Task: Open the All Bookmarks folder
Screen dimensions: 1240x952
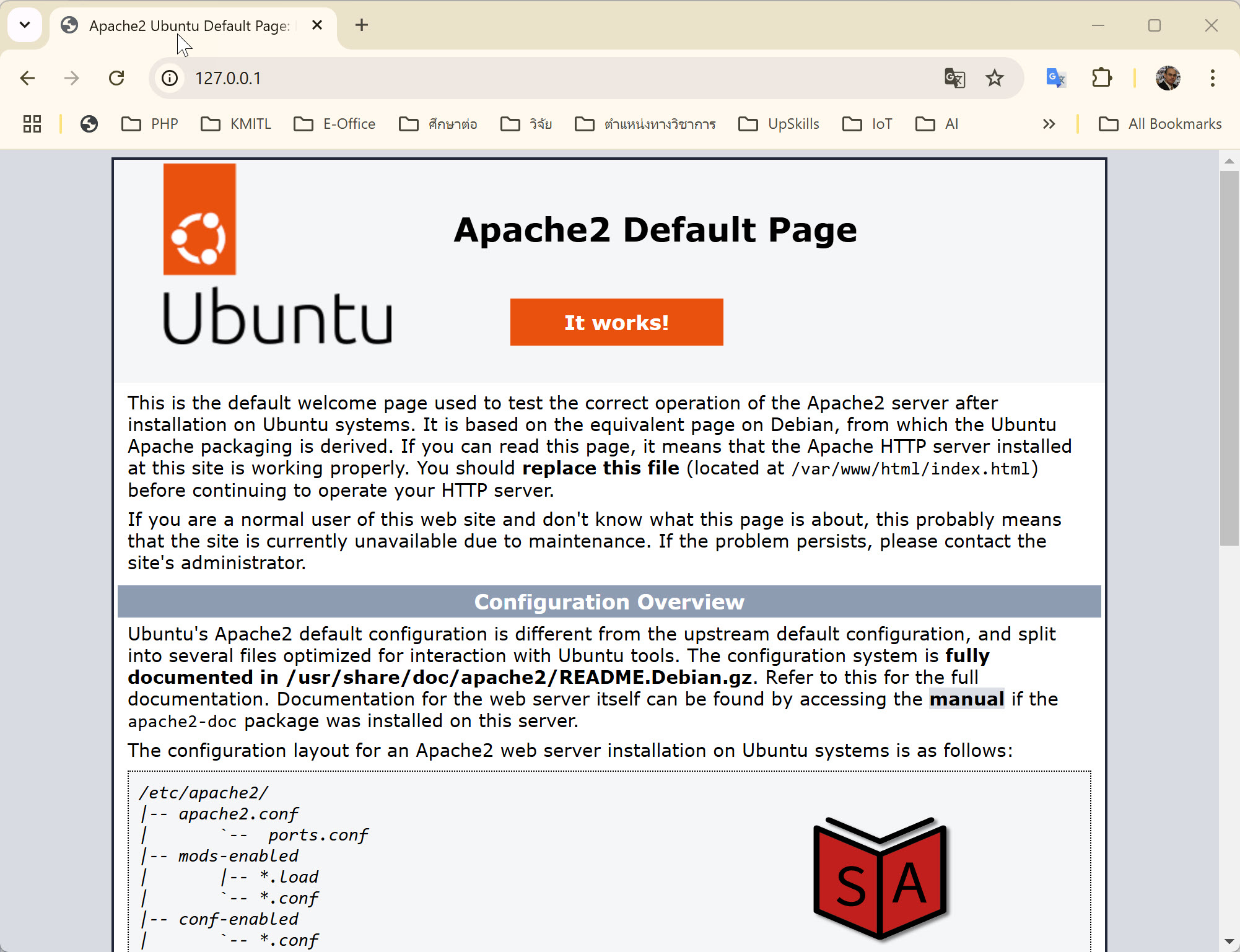Action: 1160,124
